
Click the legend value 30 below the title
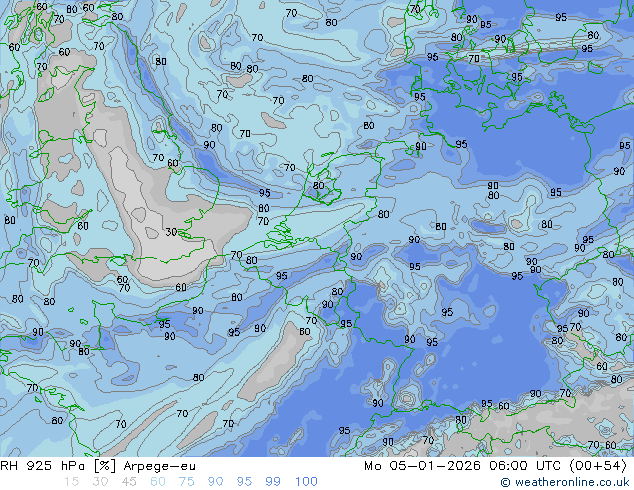tap(100, 482)
